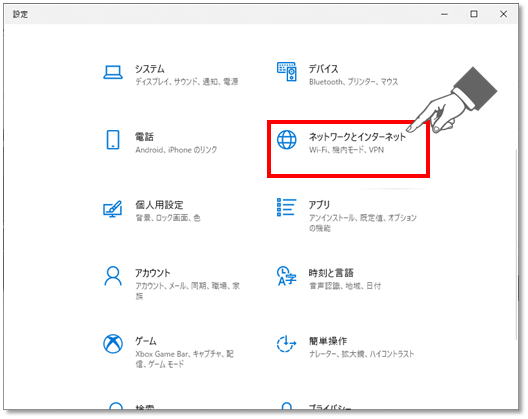528x419 pixels.
Task: Open the Network and Internet globe icon
Action: tap(287, 140)
